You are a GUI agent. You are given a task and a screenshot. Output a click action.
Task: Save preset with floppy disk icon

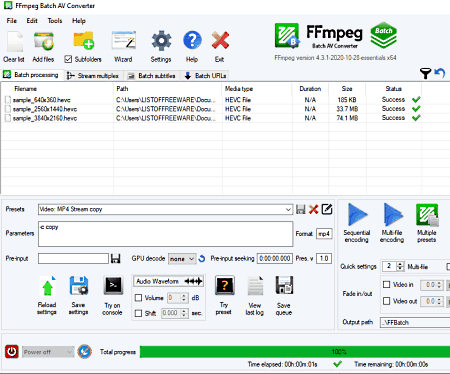tap(301, 209)
